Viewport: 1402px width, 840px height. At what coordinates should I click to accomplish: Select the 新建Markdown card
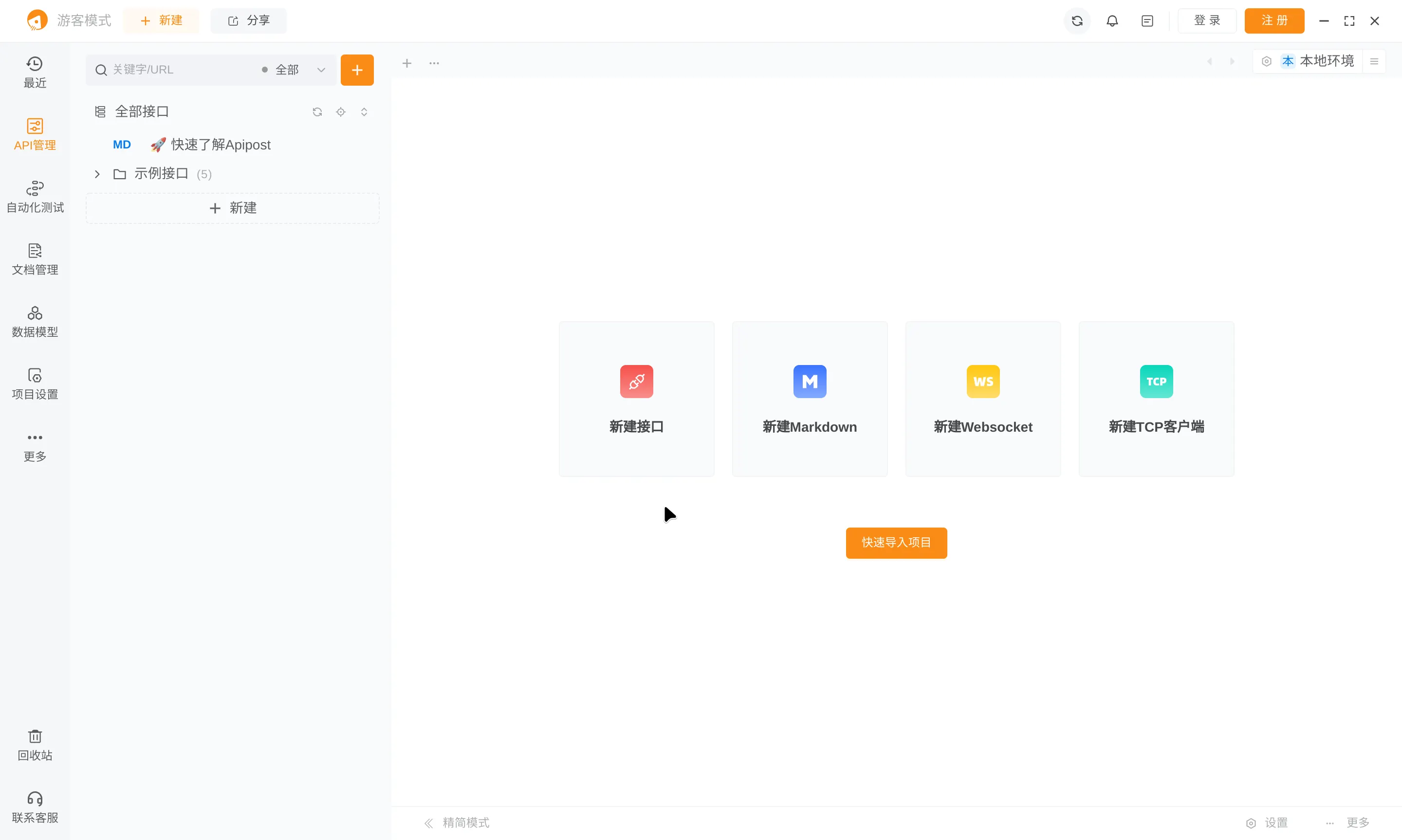(810, 399)
